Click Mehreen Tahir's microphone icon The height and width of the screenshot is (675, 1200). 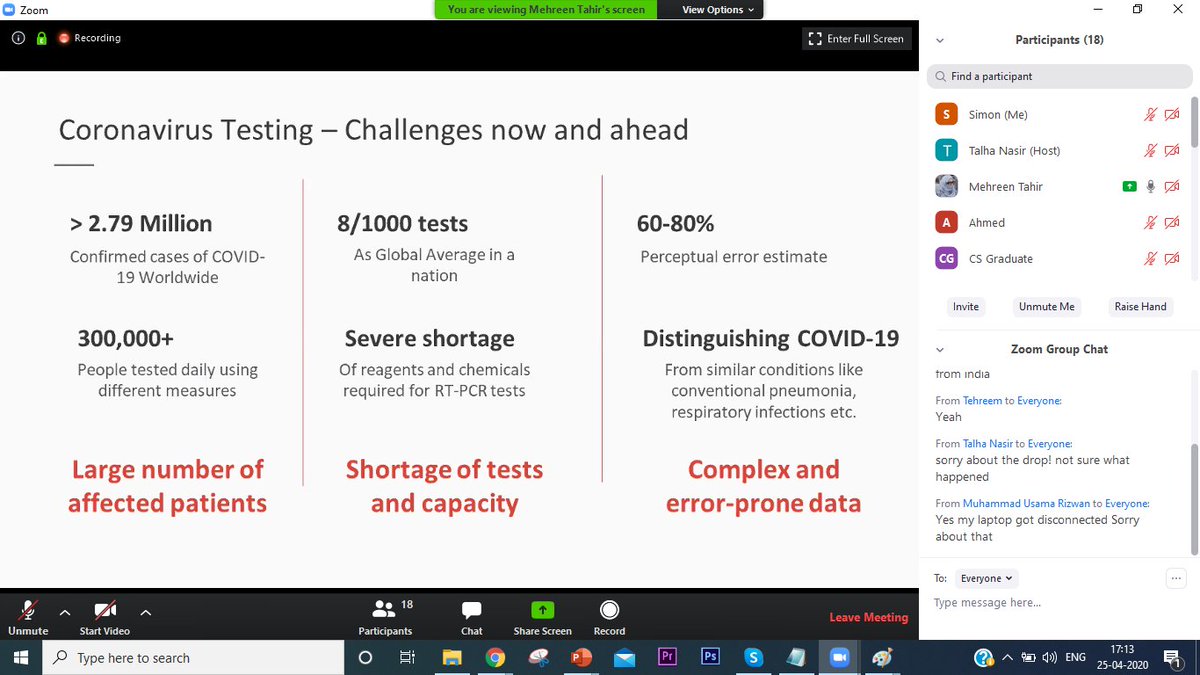1150,186
